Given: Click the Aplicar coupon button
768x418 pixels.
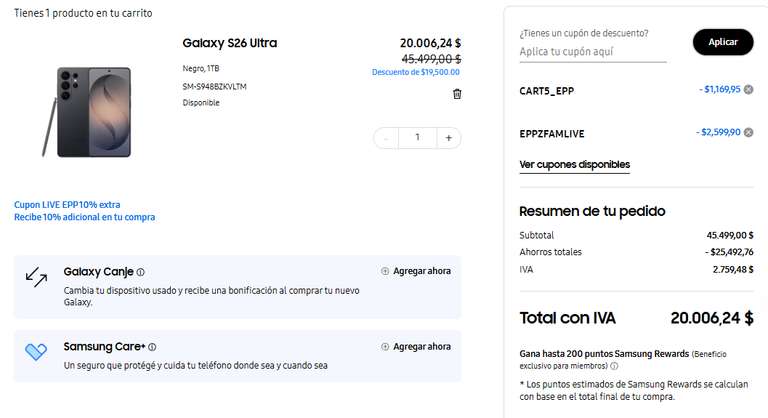Looking at the screenshot, I should (723, 42).
